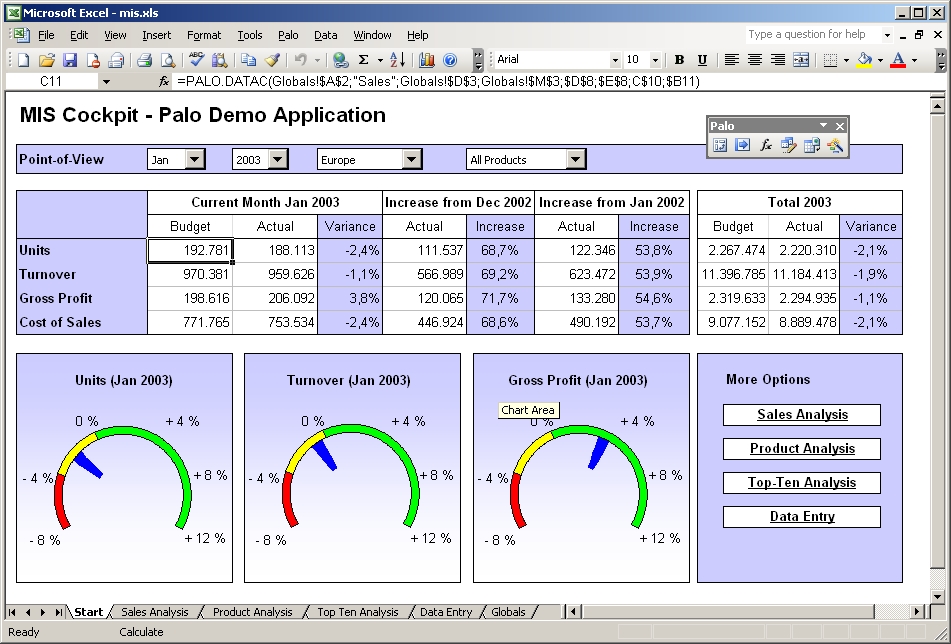Expand the Jan month dropdown
This screenshot has width=951, height=644.
click(195, 159)
